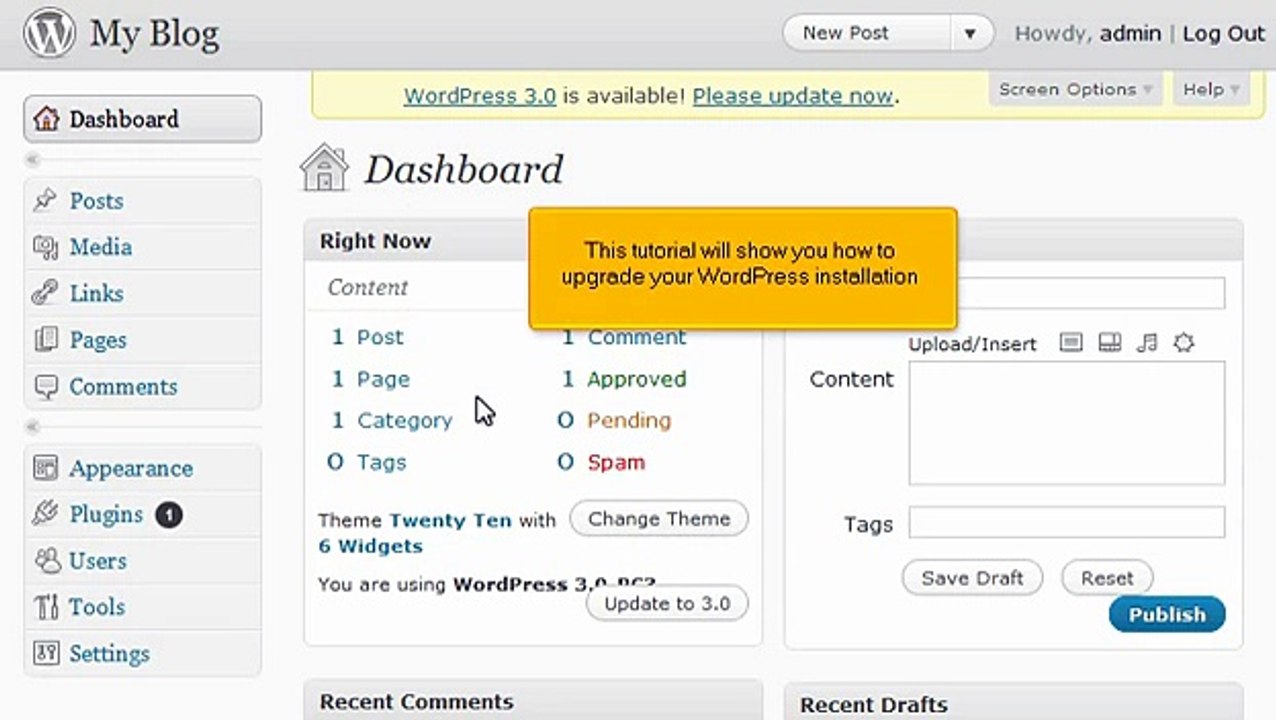This screenshot has width=1276, height=720.
Task: Click the QuickPress Title input field
Action: tap(1090, 292)
